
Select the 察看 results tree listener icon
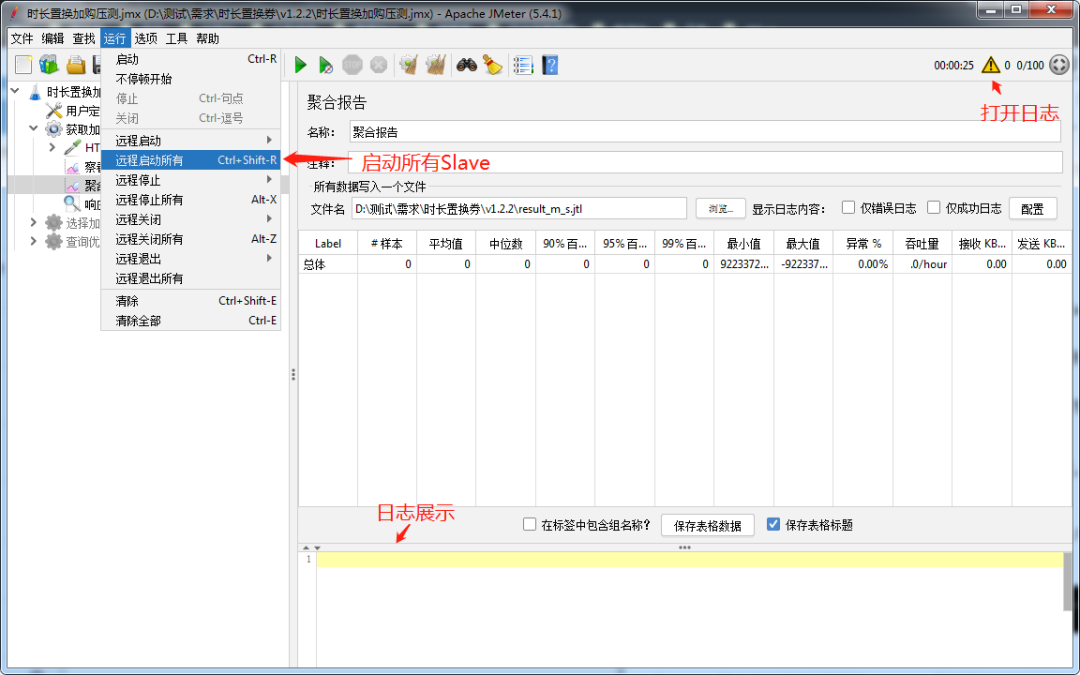pyautogui.click(x=72, y=166)
